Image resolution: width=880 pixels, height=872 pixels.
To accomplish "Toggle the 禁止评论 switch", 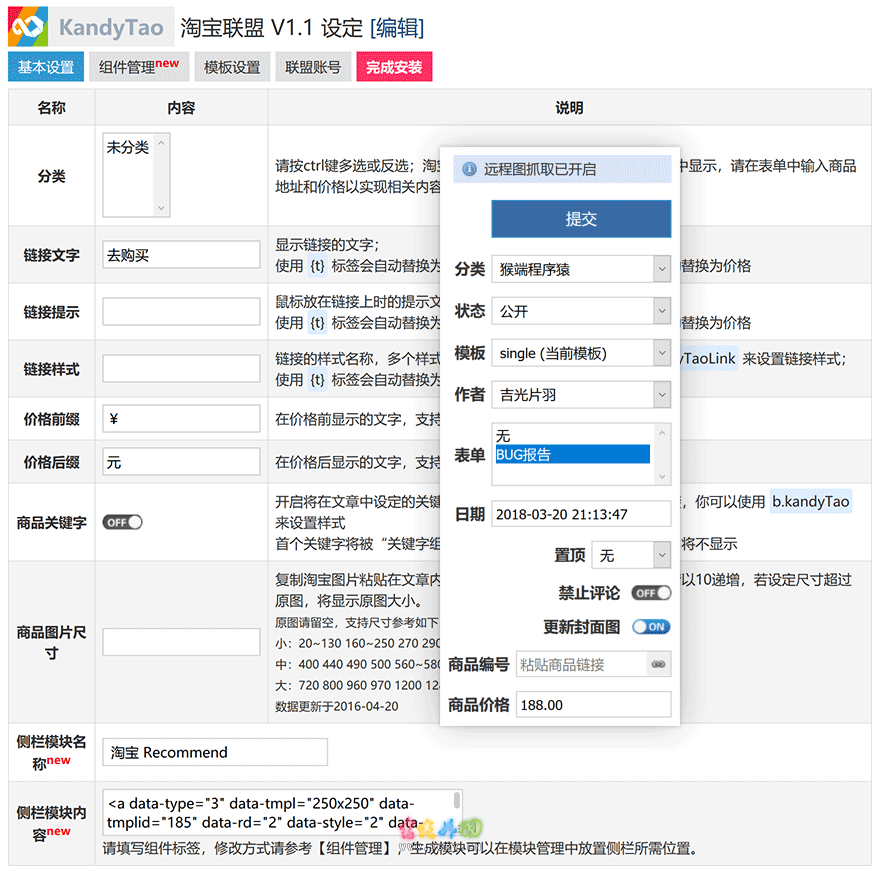I will click(x=651, y=593).
